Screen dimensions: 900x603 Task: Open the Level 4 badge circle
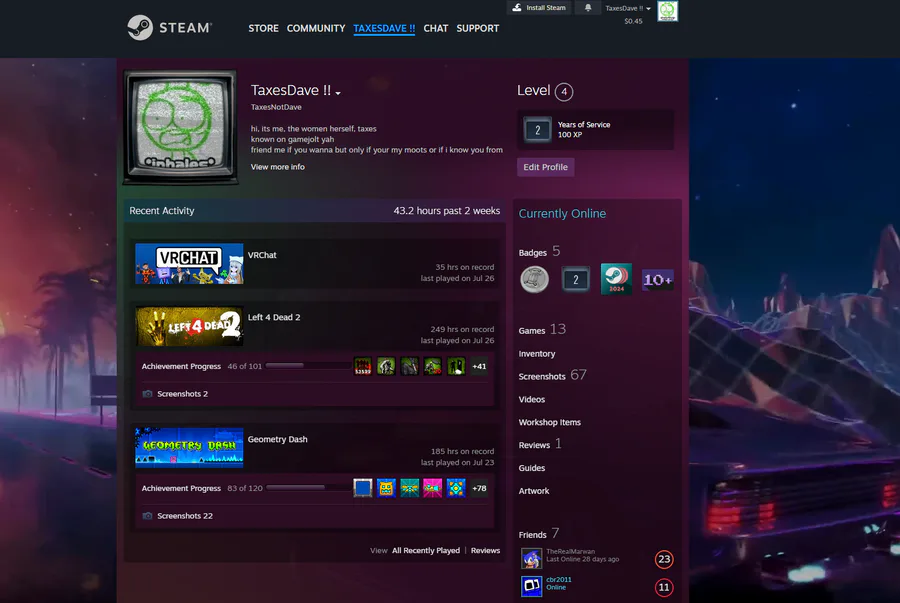tap(564, 92)
